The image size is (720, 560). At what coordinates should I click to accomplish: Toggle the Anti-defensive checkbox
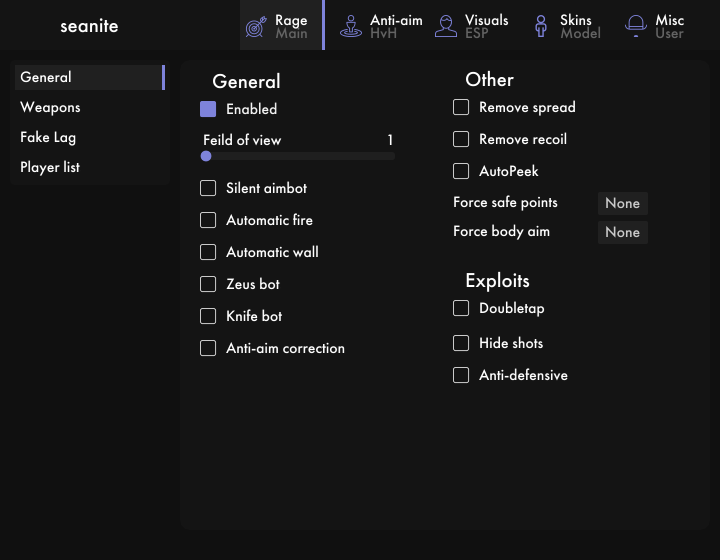[461, 375]
